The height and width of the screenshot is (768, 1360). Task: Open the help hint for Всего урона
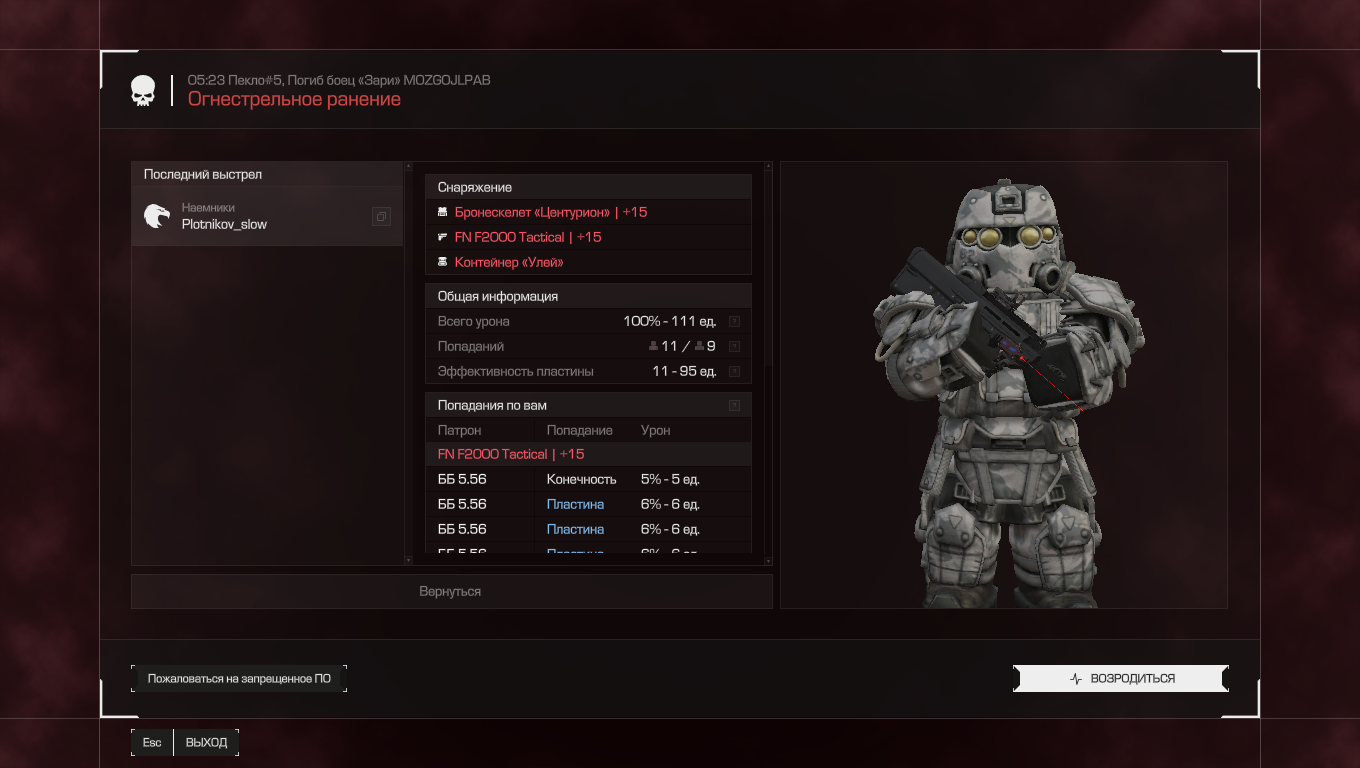[x=734, y=321]
